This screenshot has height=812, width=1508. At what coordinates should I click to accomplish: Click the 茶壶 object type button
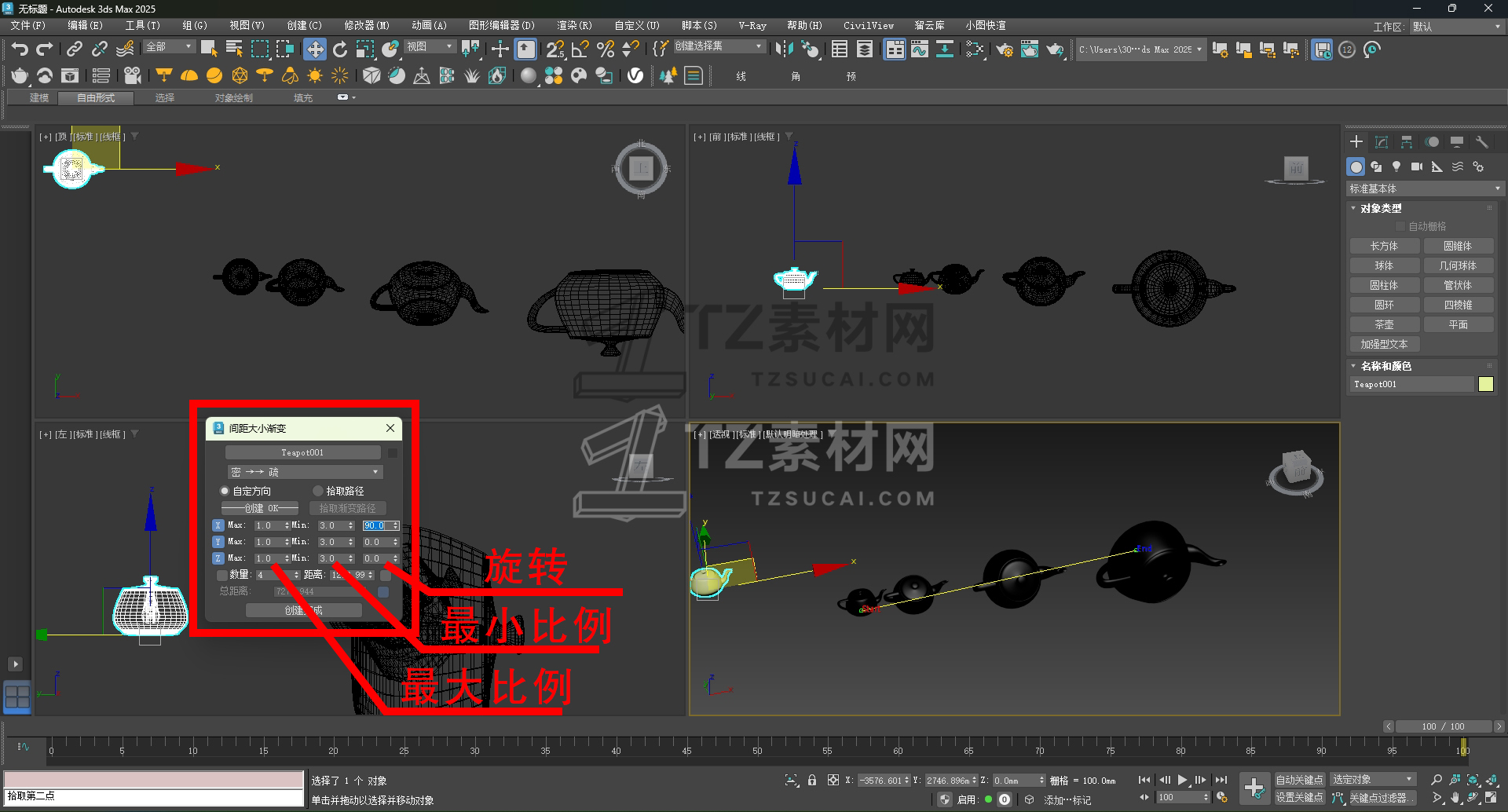1384,324
